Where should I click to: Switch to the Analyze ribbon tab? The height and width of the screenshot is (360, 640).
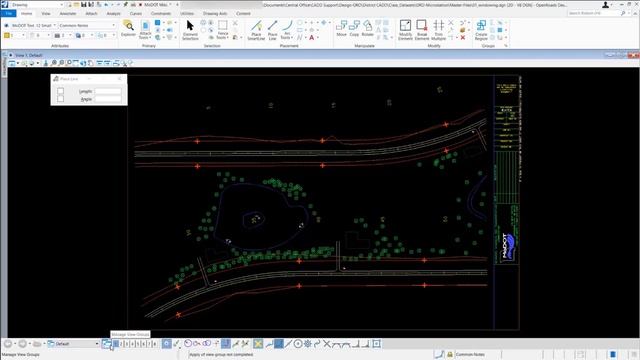113,13
